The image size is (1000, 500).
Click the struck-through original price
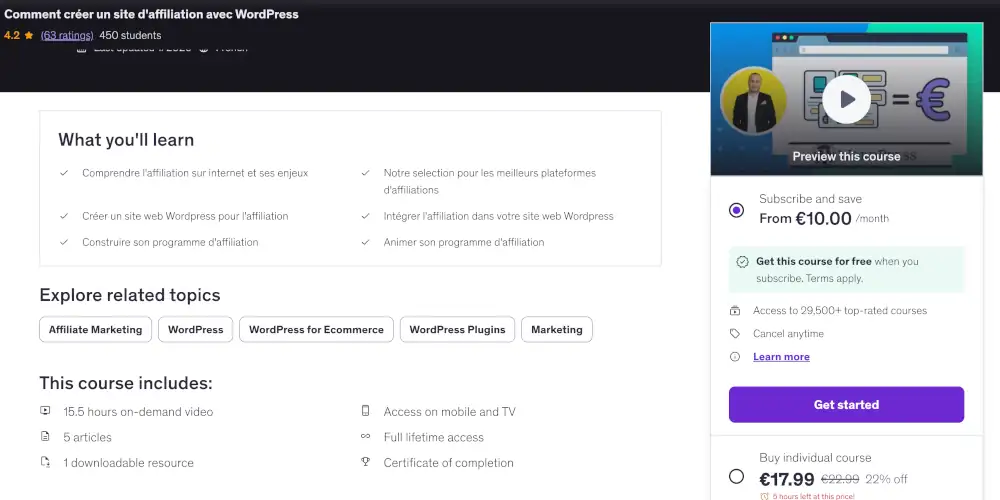pos(840,479)
